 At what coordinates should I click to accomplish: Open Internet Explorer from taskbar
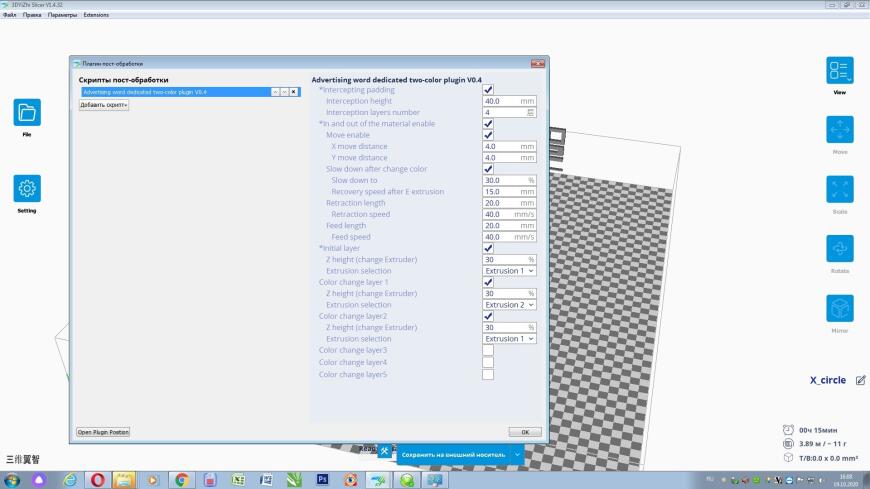(x=70, y=480)
